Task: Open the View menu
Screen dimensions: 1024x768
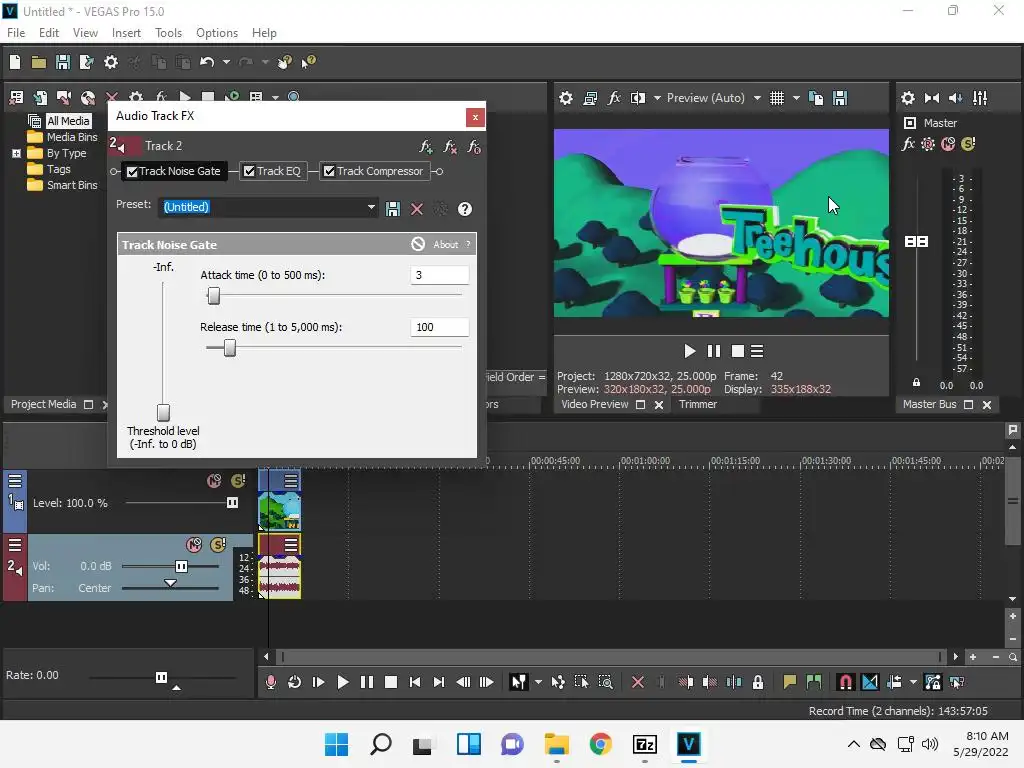Action: point(85,33)
